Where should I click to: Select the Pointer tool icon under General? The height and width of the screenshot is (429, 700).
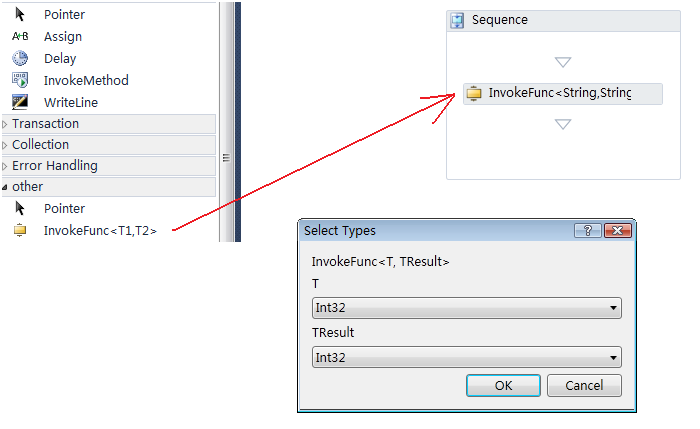point(20,15)
